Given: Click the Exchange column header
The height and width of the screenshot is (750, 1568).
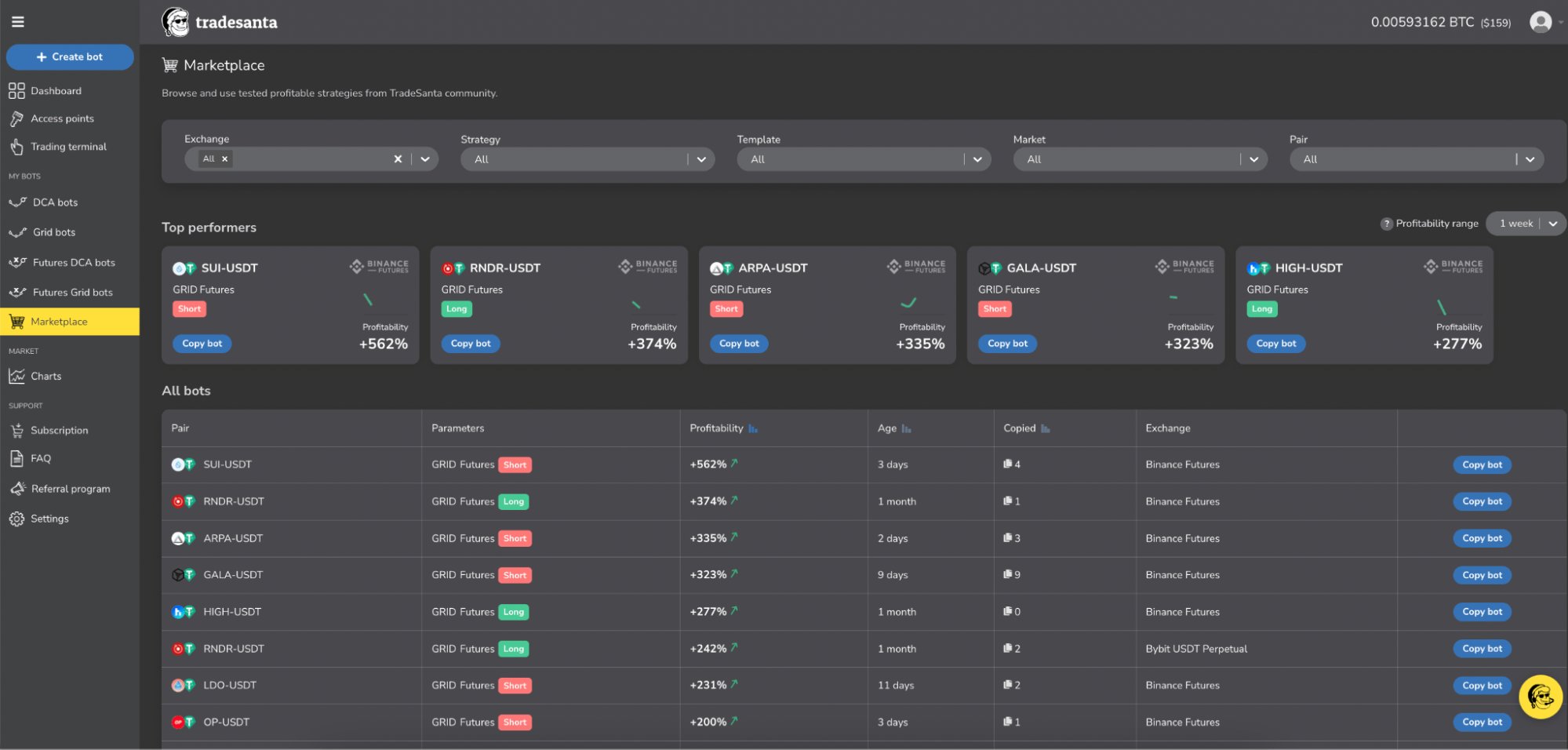Looking at the screenshot, I should pos(1167,428).
